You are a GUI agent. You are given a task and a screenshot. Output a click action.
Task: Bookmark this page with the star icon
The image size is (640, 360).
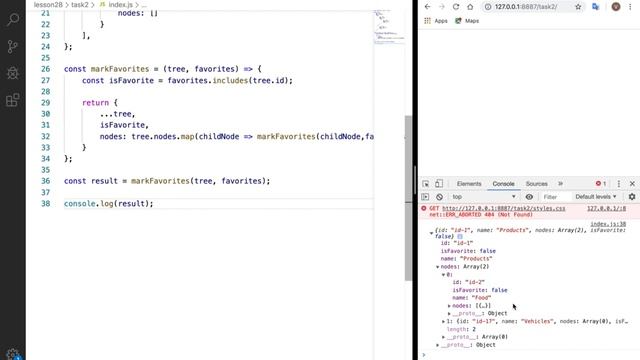point(578,7)
